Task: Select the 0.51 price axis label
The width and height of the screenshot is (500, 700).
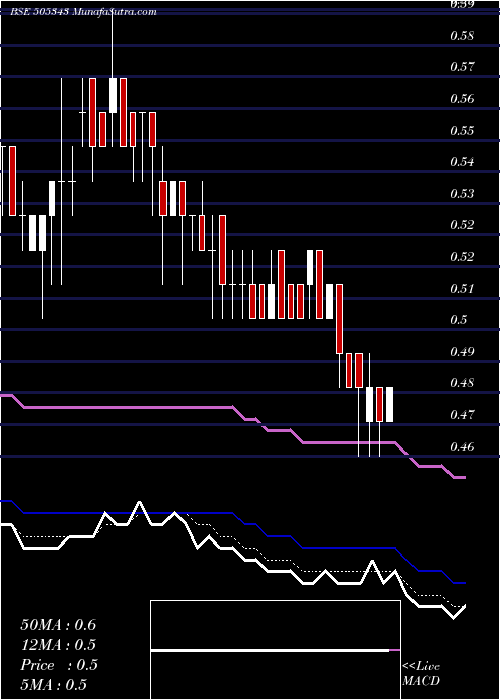Action: pyautogui.click(x=462, y=289)
